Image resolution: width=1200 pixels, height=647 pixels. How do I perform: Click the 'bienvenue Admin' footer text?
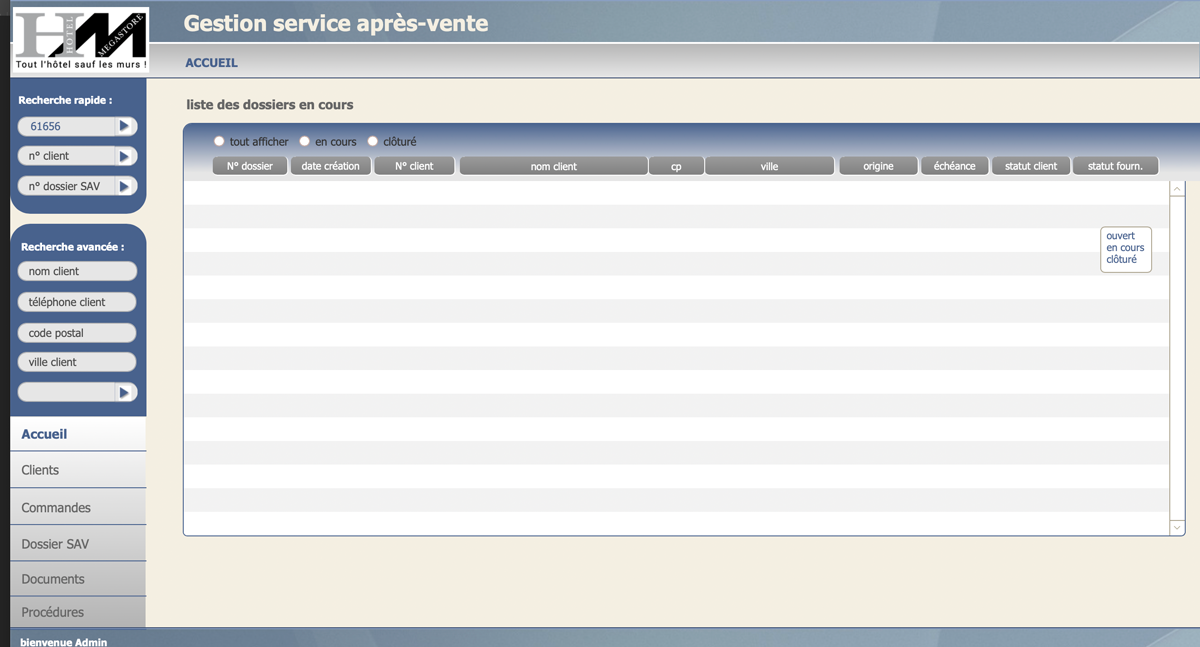63,642
